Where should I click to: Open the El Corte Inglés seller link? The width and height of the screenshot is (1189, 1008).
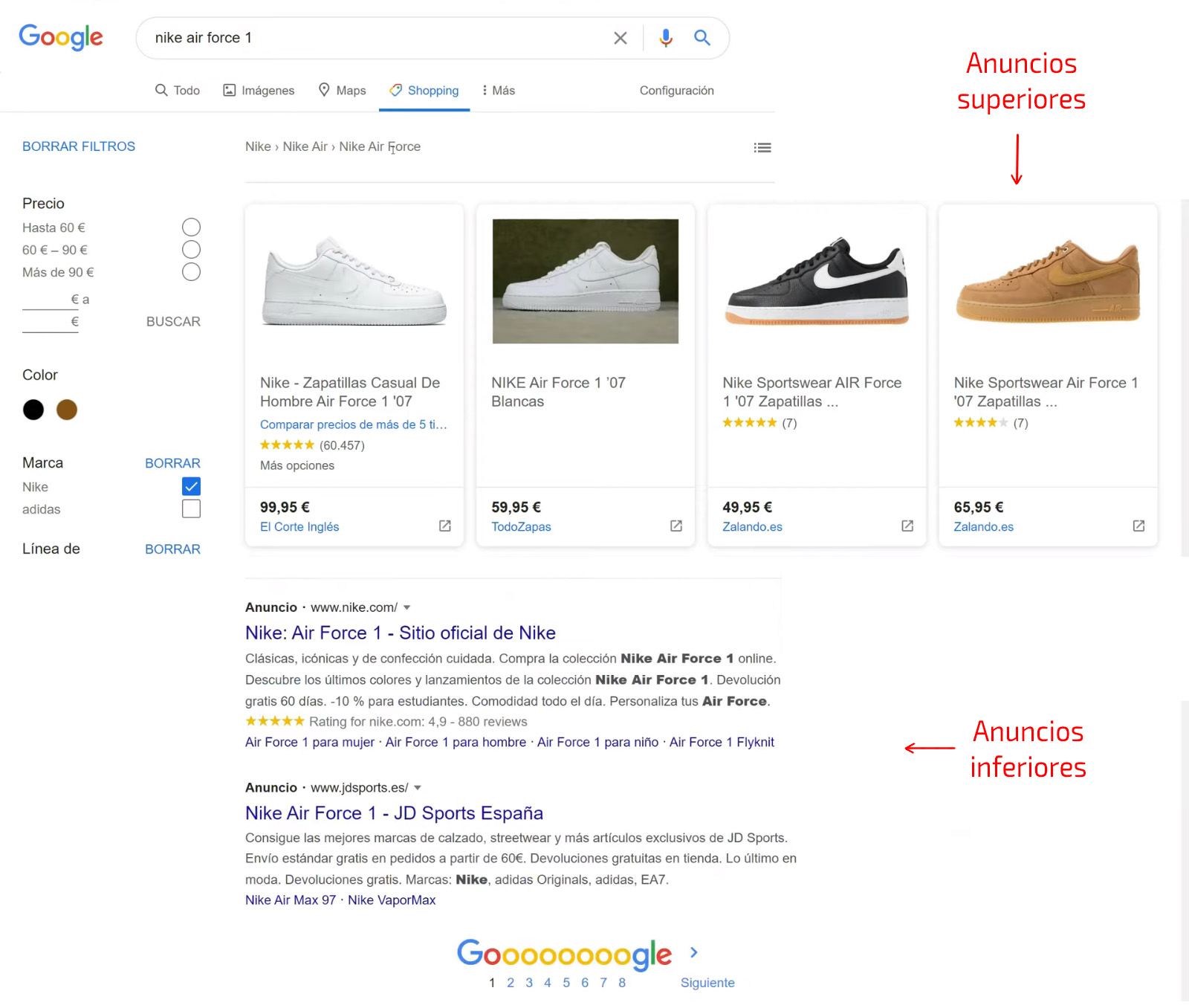(299, 526)
